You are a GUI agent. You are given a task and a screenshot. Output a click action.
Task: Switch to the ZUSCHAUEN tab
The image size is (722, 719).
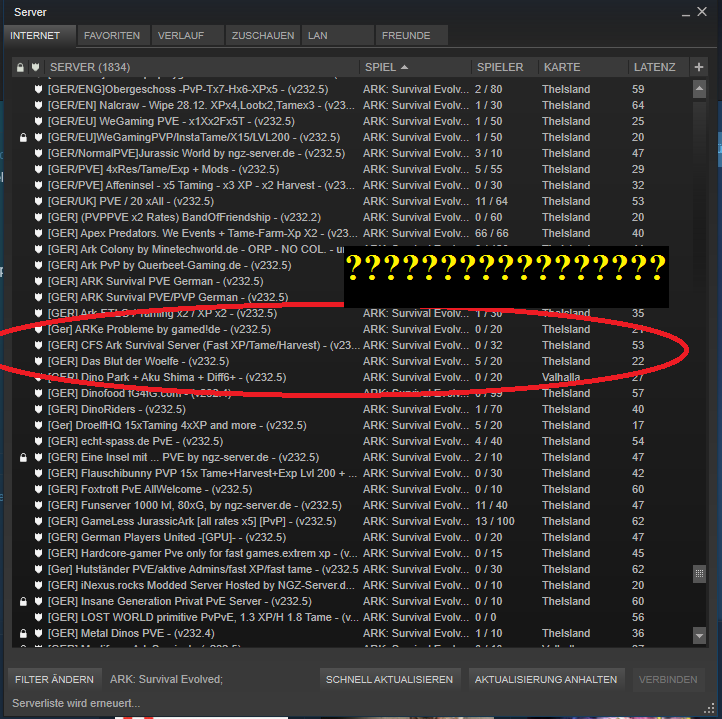[x=262, y=35]
